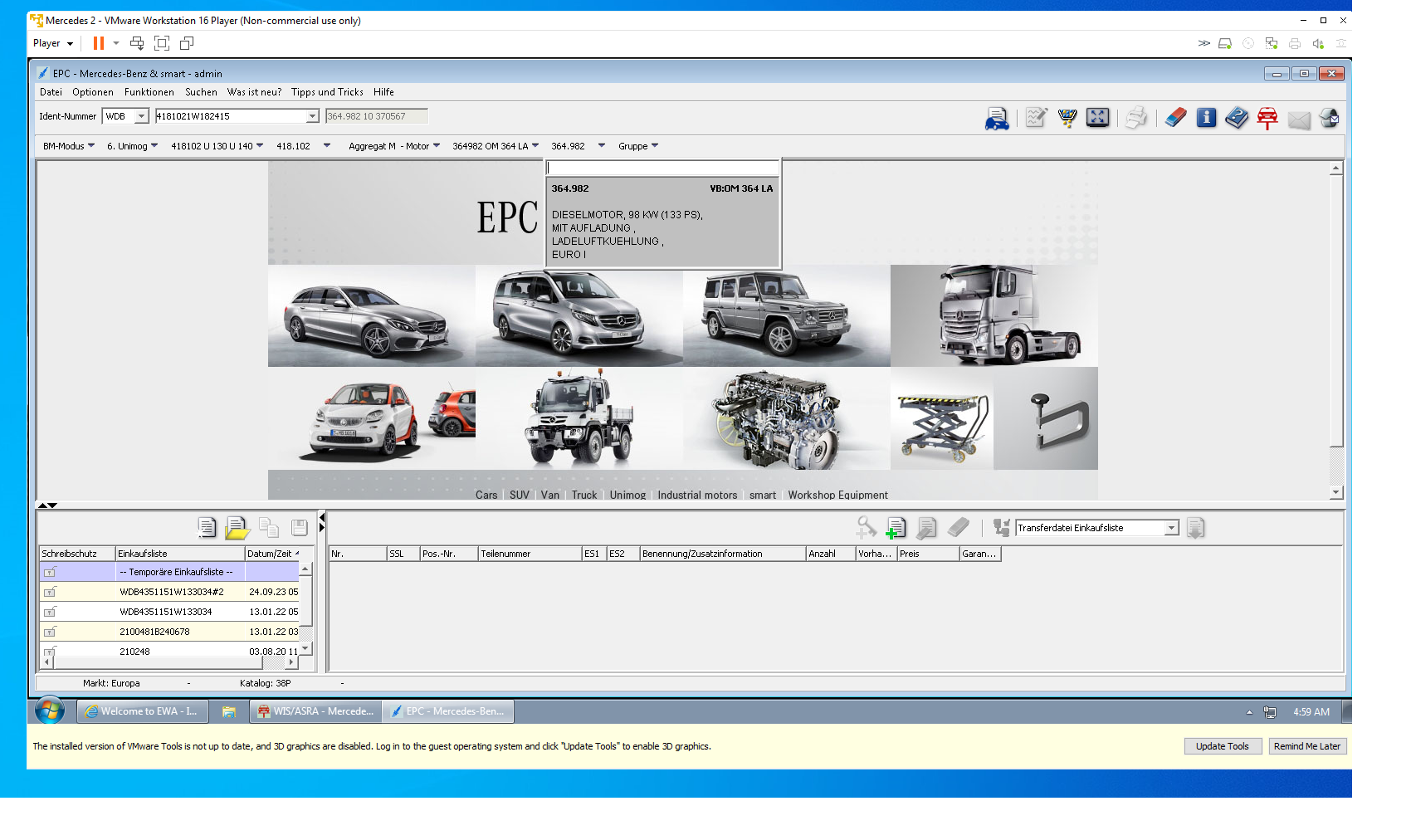The image size is (1411, 840).
Task: Click the Workshop Equipment link
Action: click(837, 495)
